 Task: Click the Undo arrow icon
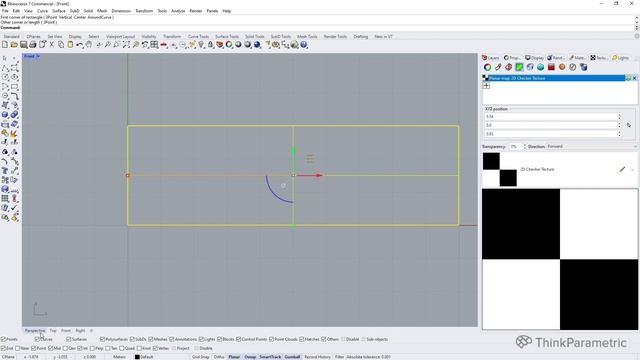click(80, 45)
